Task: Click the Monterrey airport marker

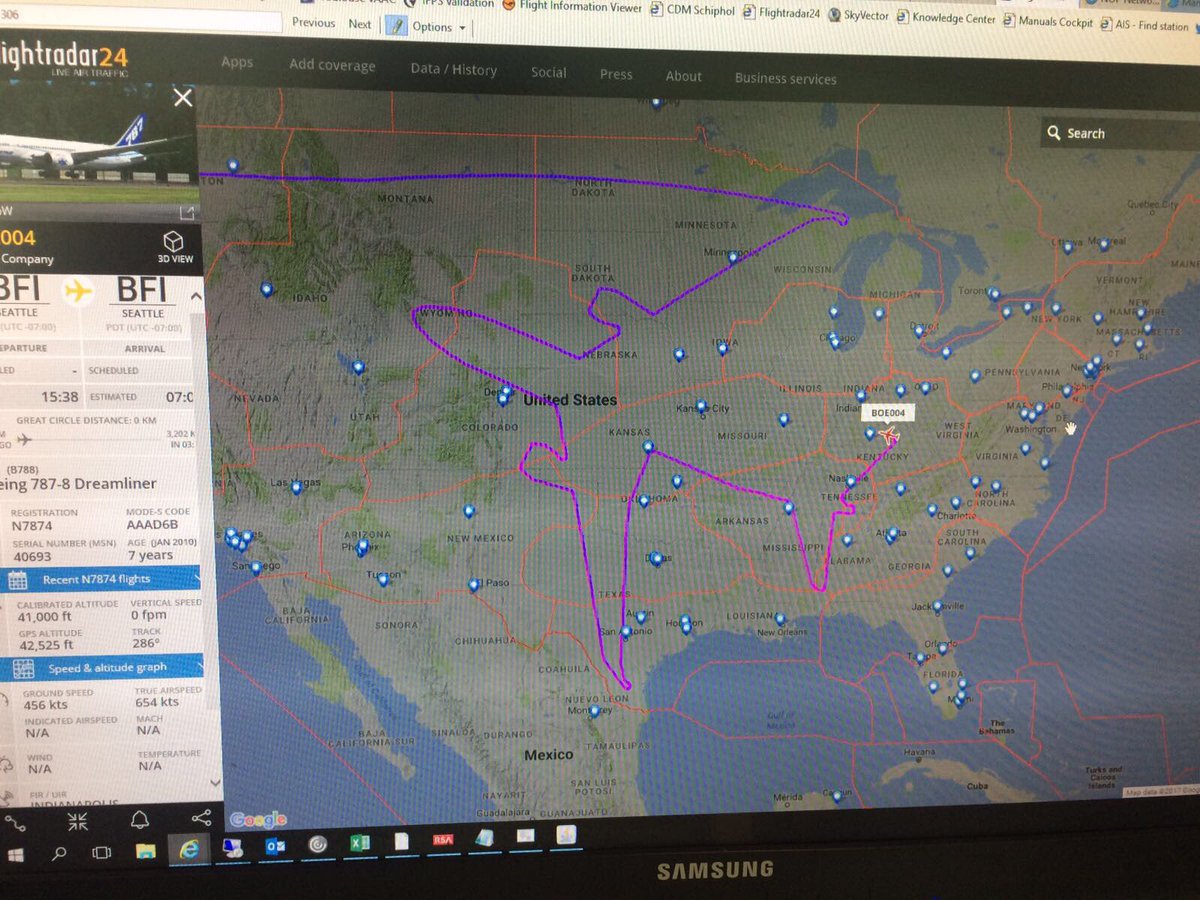Action: point(594,712)
